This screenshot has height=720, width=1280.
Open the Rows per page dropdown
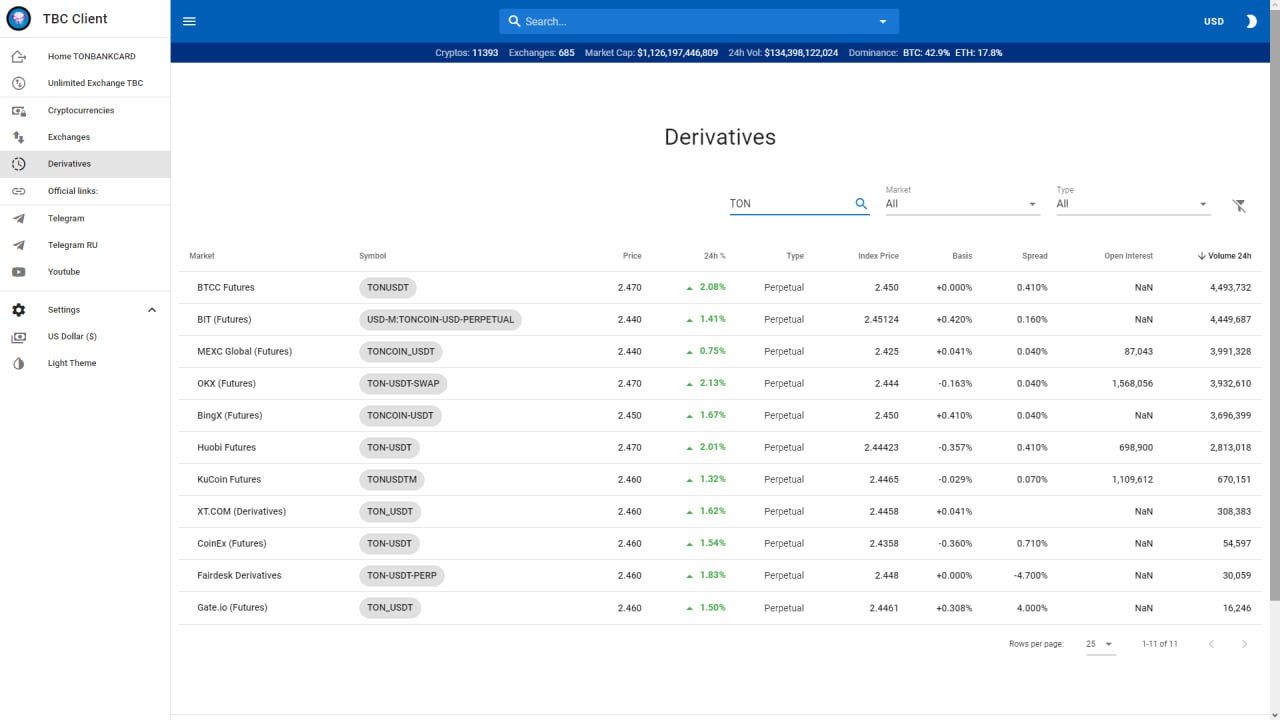point(1100,644)
